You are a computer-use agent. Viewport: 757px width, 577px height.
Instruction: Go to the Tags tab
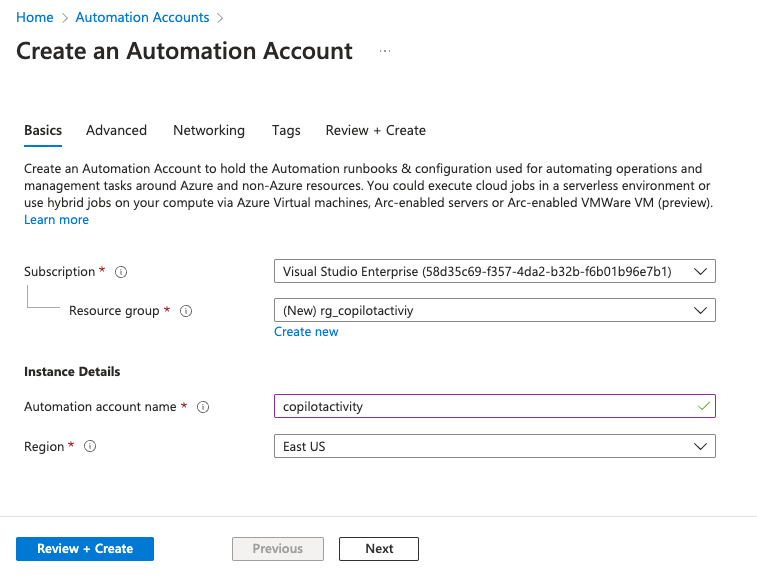coord(286,130)
